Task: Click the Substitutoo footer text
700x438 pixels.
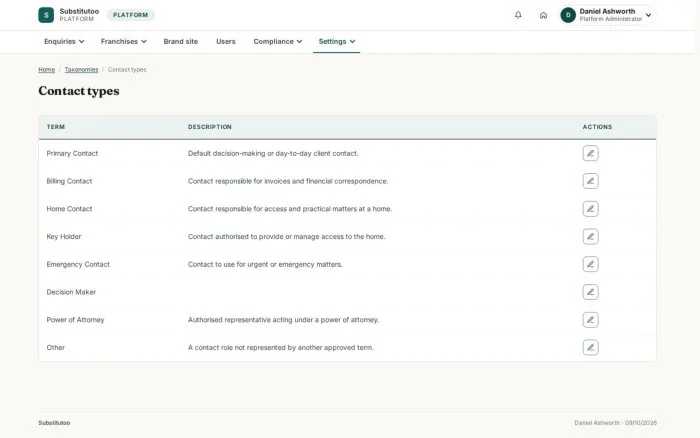Action: tap(54, 422)
